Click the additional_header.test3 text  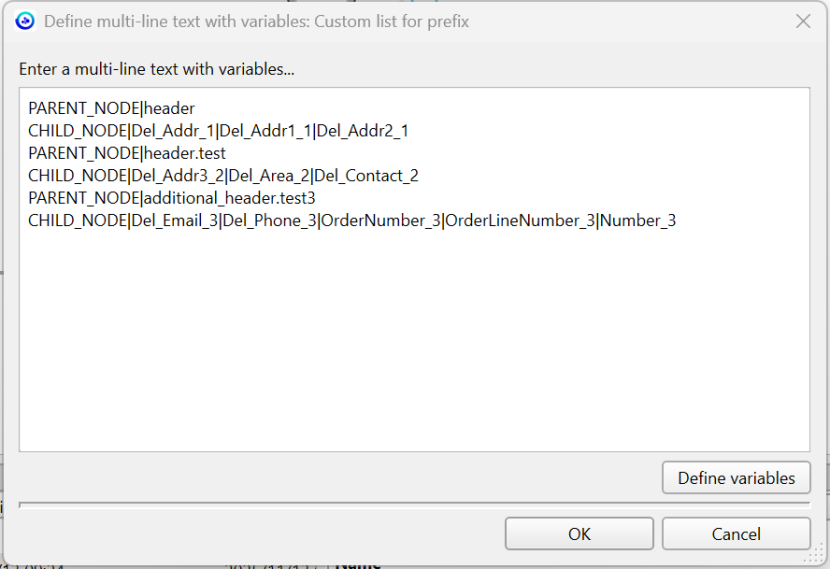tap(229, 198)
